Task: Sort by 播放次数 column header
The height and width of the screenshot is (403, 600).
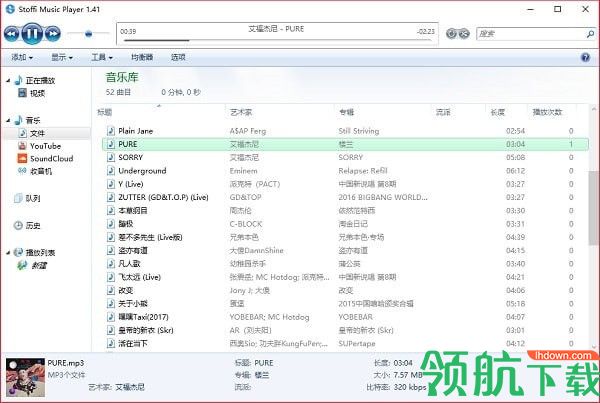Action: tap(548, 112)
